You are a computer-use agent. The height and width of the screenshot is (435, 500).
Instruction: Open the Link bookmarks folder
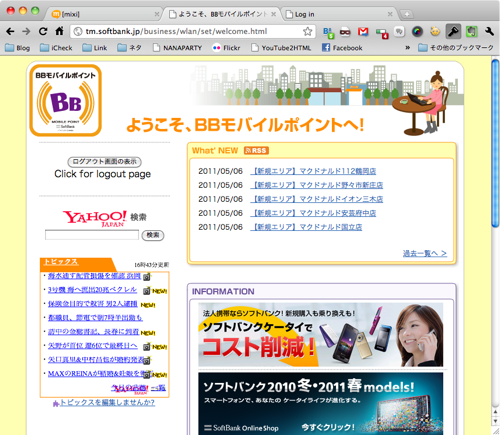(95, 48)
